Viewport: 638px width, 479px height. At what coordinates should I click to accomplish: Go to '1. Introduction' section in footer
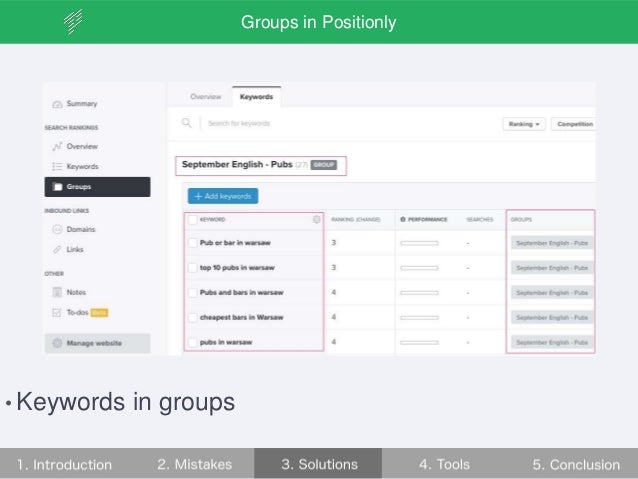click(x=64, y=464)
